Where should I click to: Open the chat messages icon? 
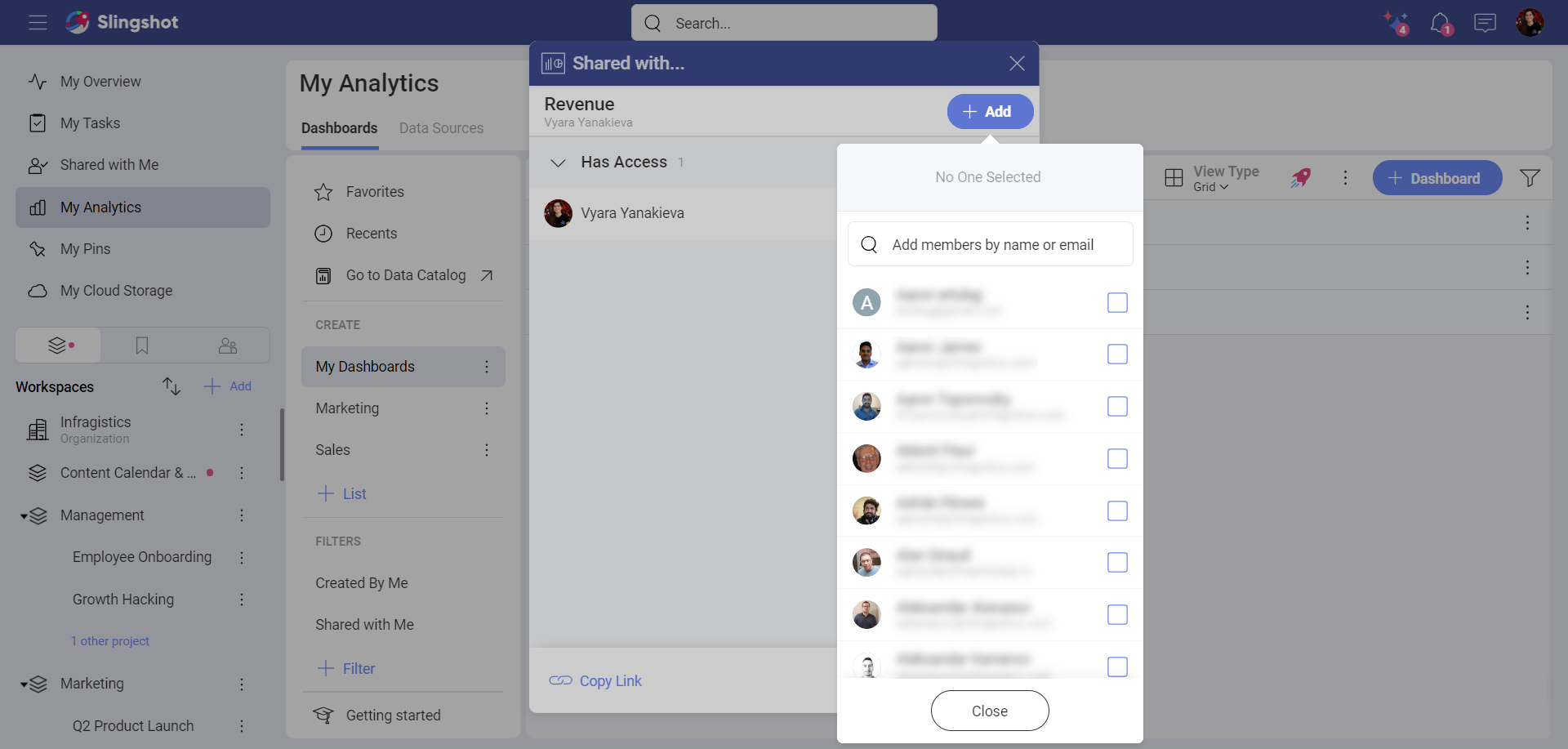1485,23
